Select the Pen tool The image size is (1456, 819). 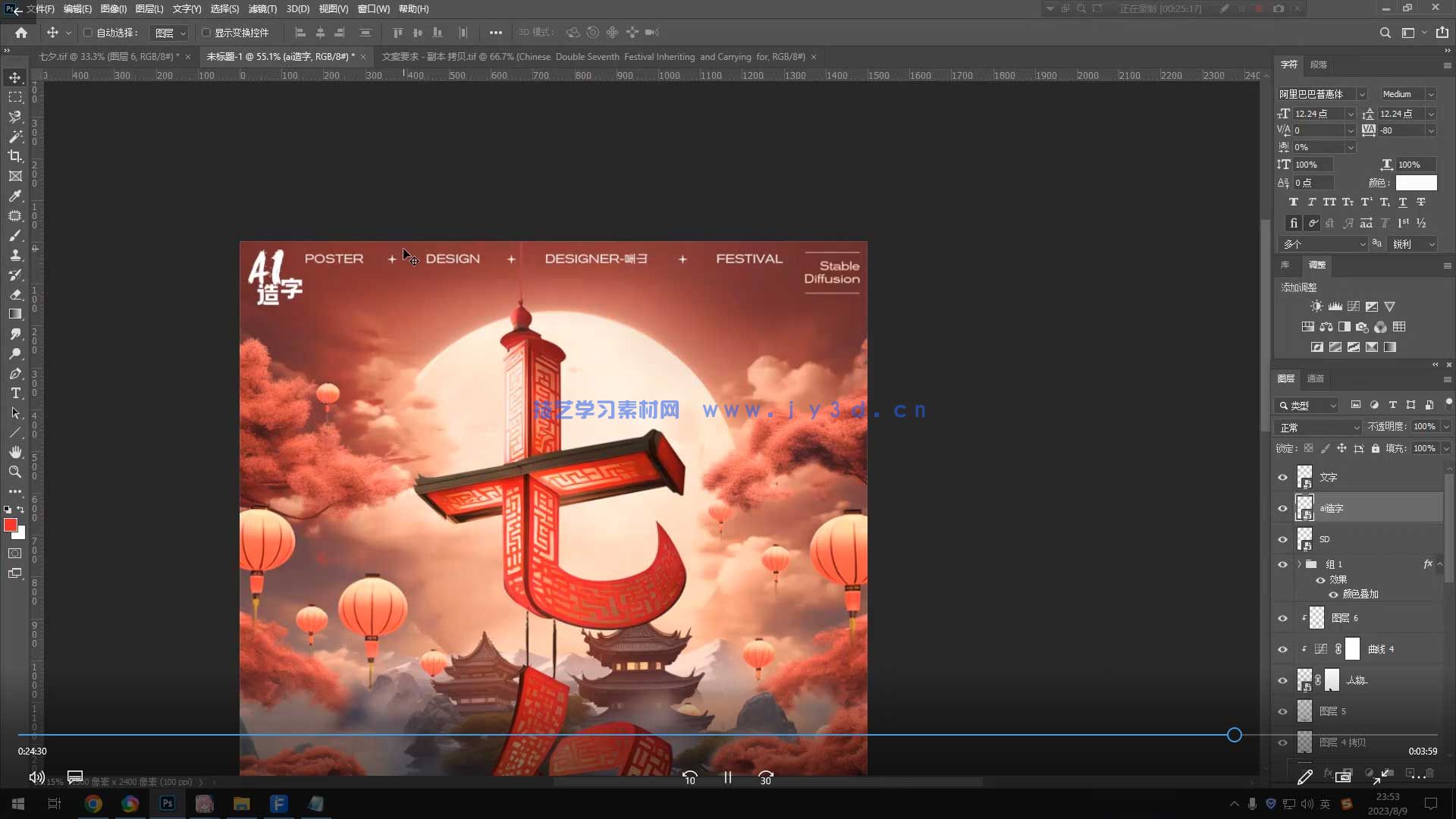coord(15,373)
